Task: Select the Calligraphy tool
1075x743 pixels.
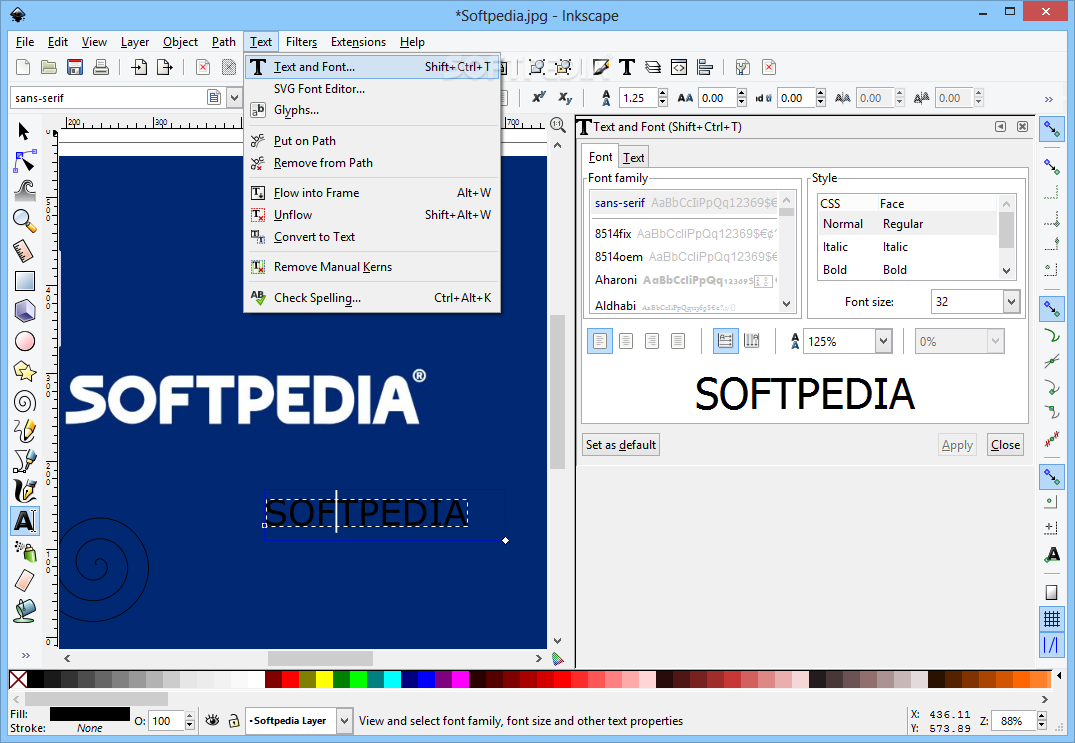Action: [24, 491]
